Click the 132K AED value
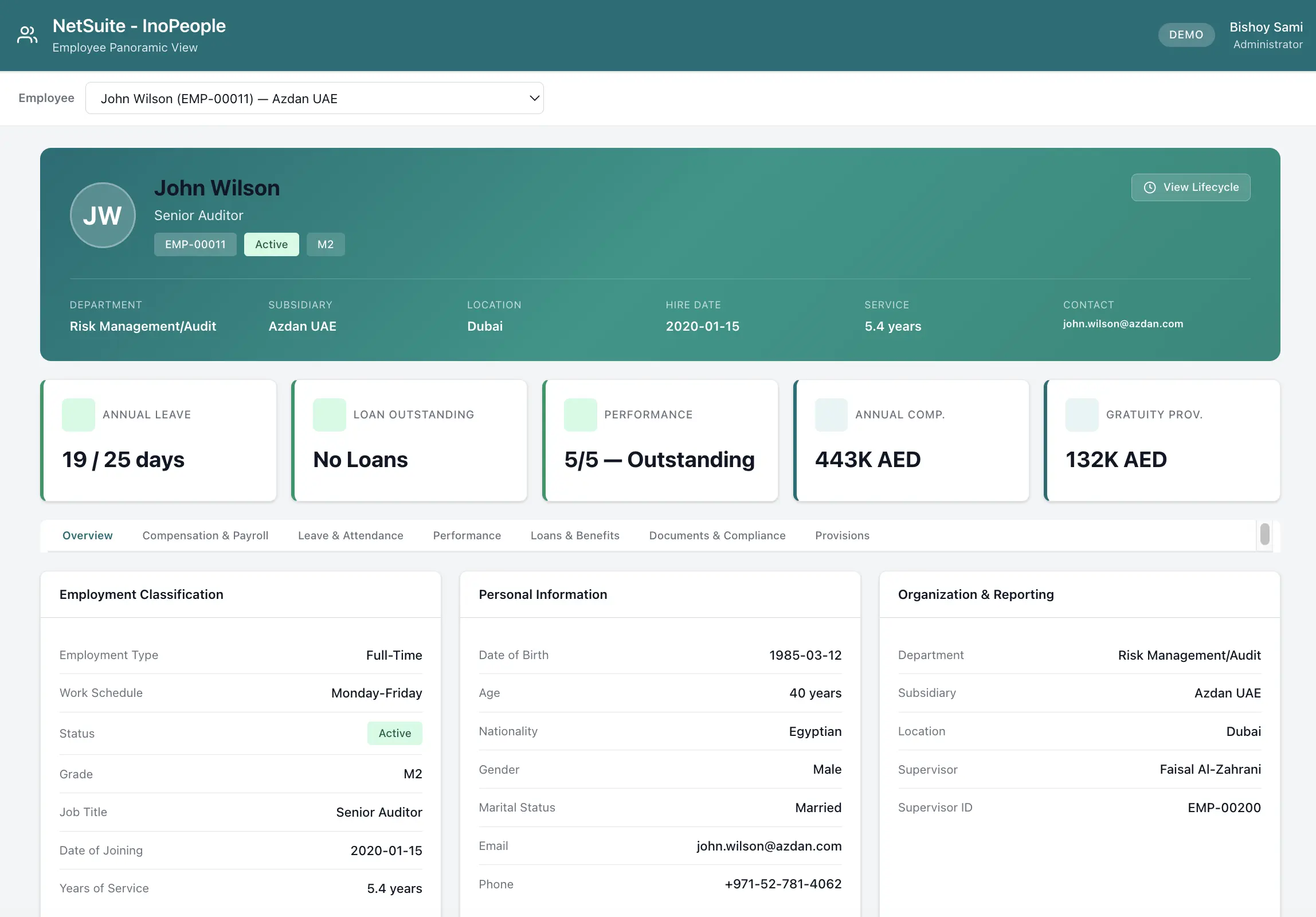Screen dimensions: 1316x917 (x=1116, y=460)
